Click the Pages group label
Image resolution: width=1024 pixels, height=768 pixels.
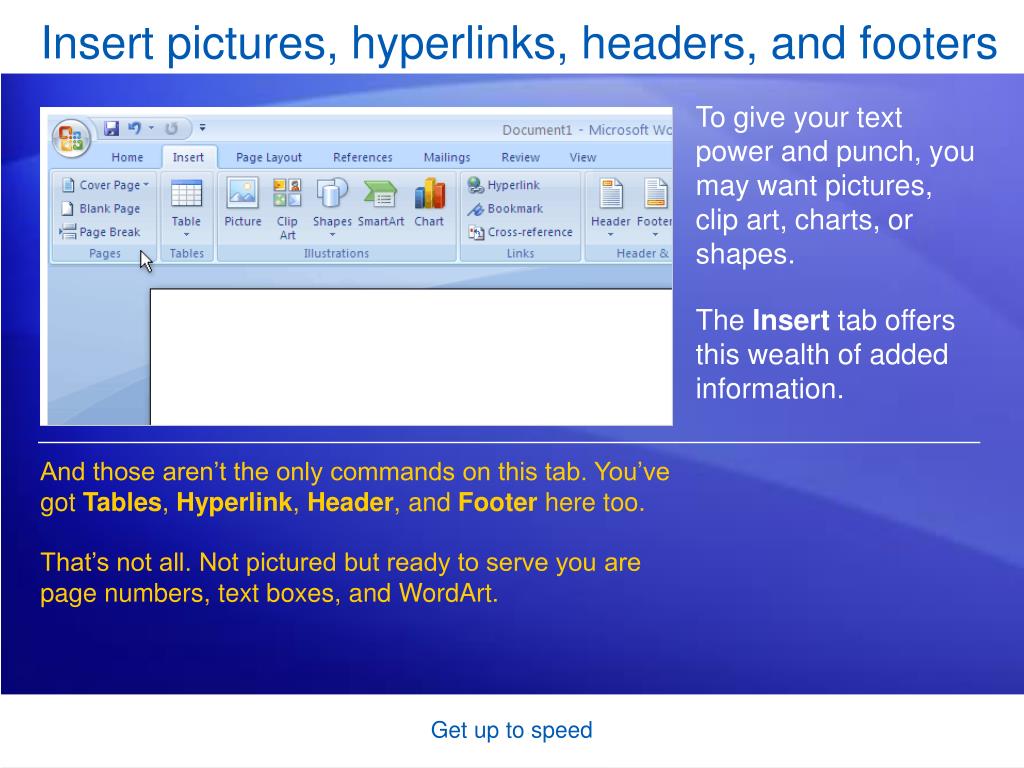(104, 253)
